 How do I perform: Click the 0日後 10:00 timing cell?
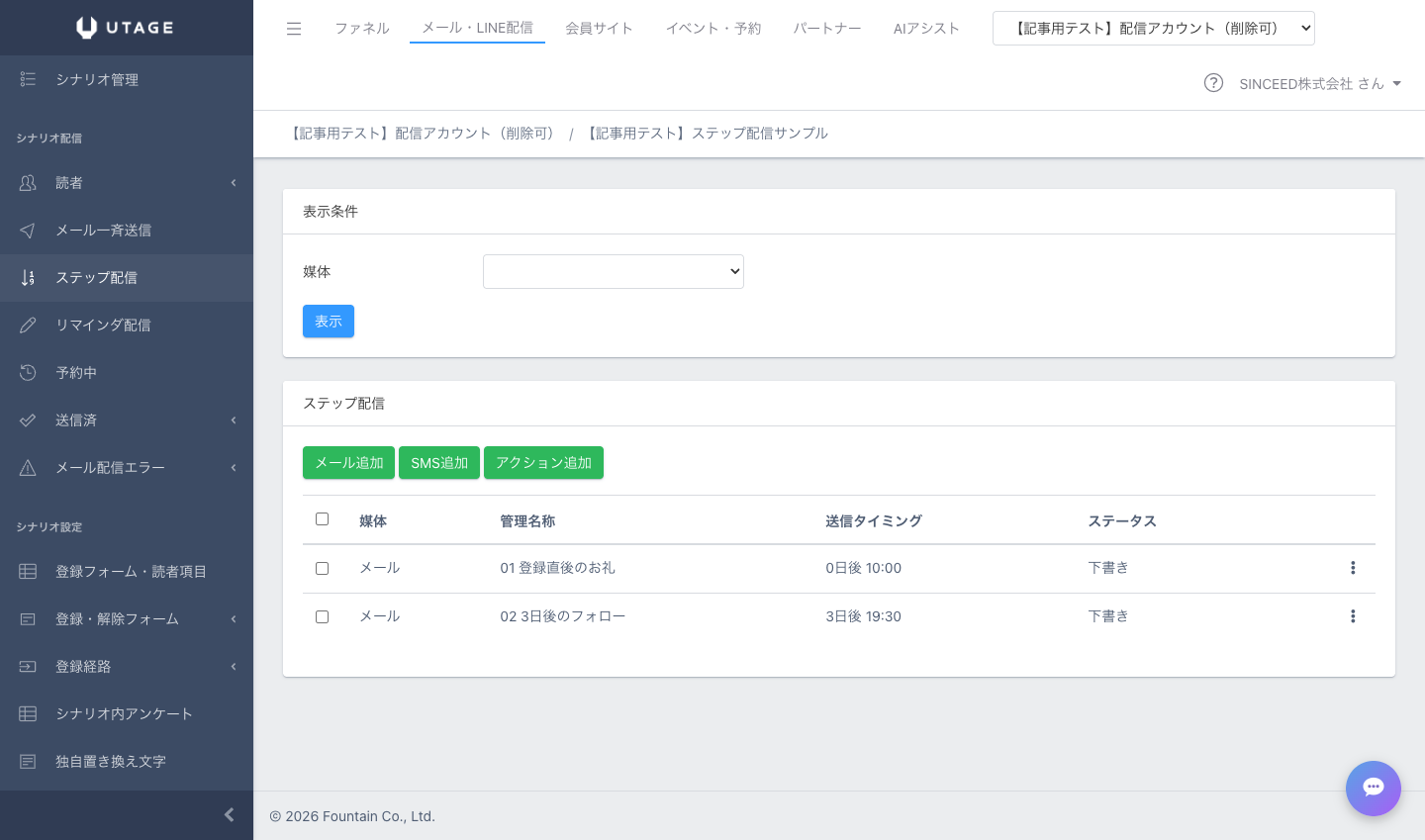click(864, 568)
